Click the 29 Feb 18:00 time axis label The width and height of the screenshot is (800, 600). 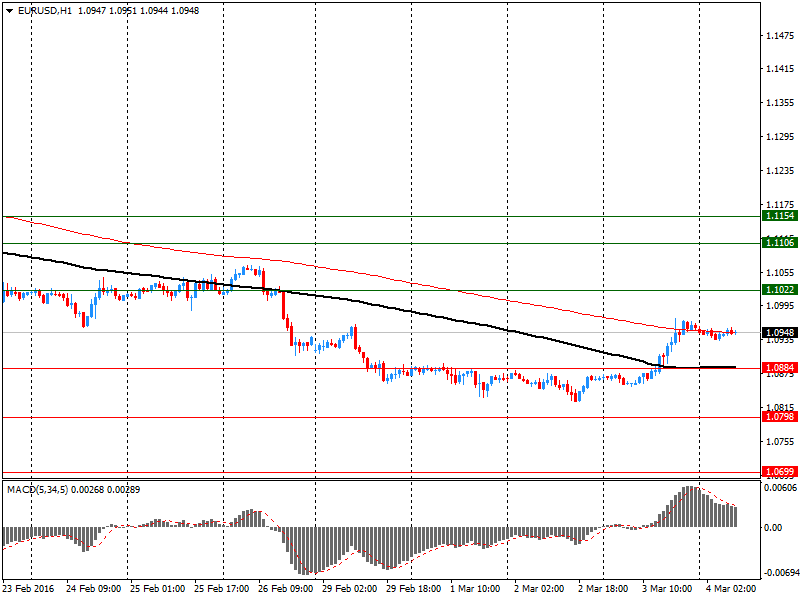click(x=413, y=589)
